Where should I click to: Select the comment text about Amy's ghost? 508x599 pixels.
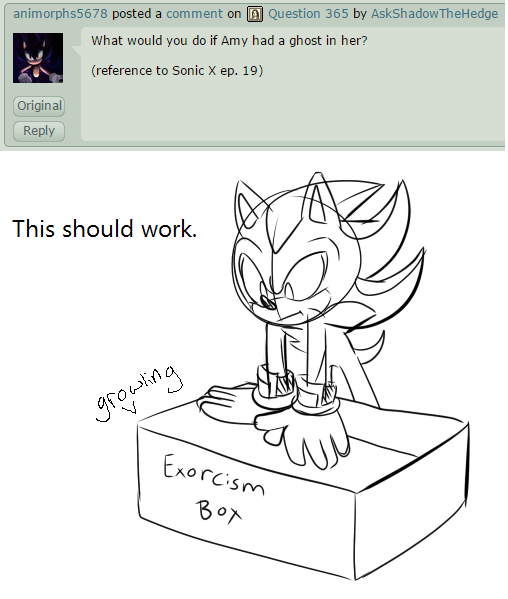click(229, 40)
